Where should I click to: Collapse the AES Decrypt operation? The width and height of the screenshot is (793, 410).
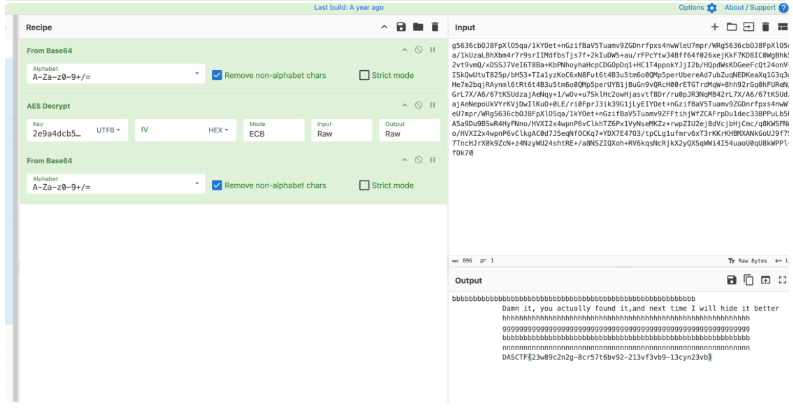(405, 104)
